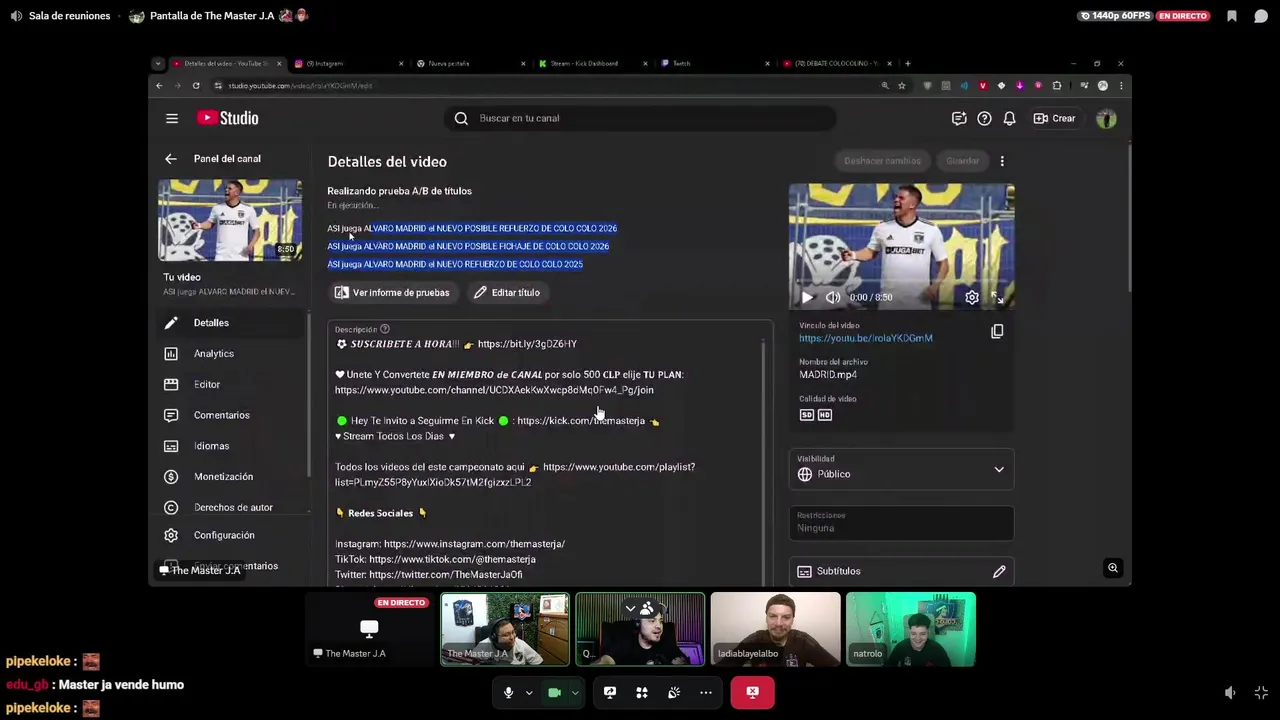Viewport: 1280px width, 720px height.
Task: Reload the page in the shared browser
Action: pyautogui.click(x=196, y=86)
